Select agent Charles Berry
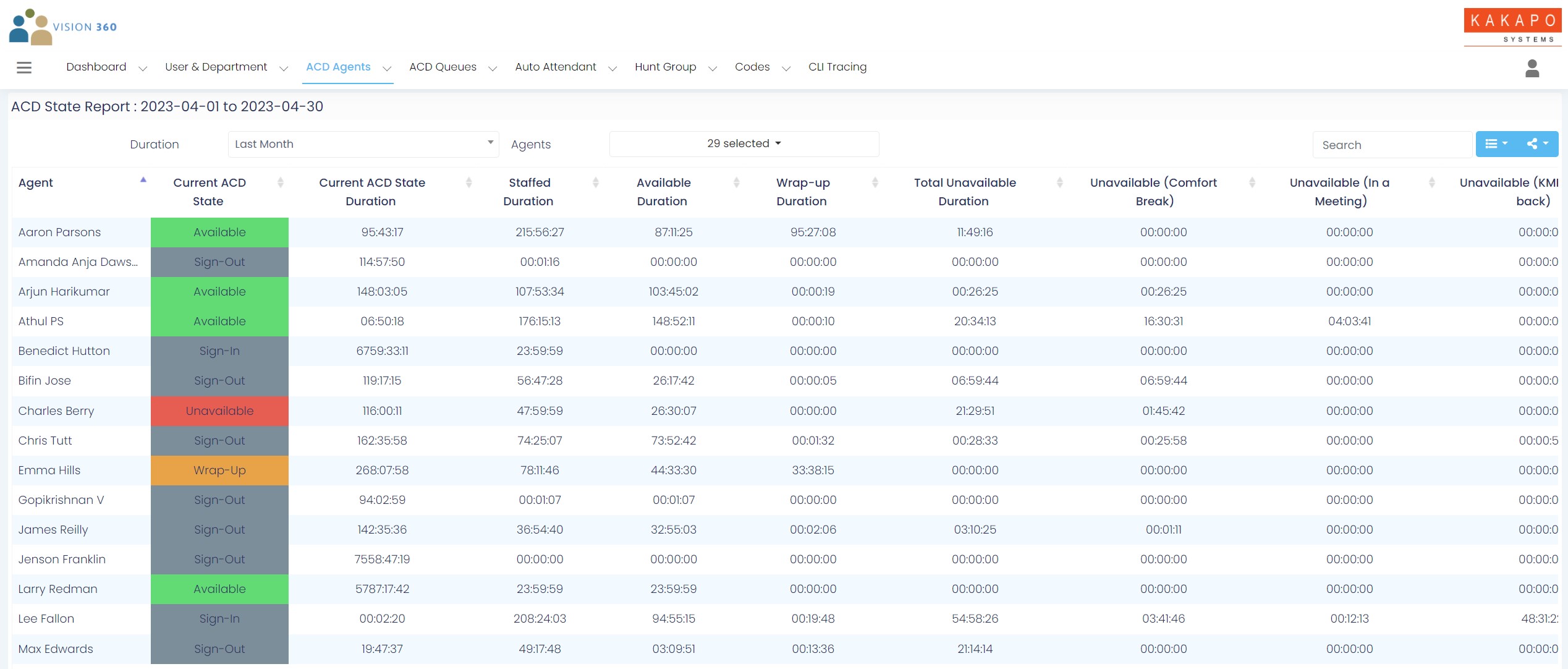Image resolution: width=1568 pixels, height=669 pixels. click(56, 411)
